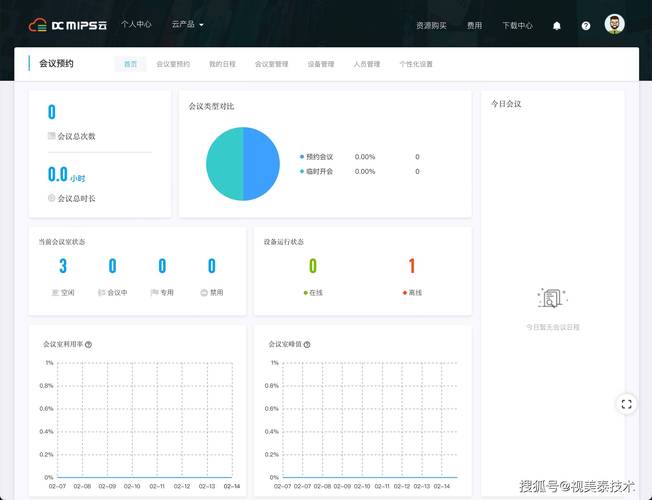Select the 首页 tab

(x=130, y=64)
